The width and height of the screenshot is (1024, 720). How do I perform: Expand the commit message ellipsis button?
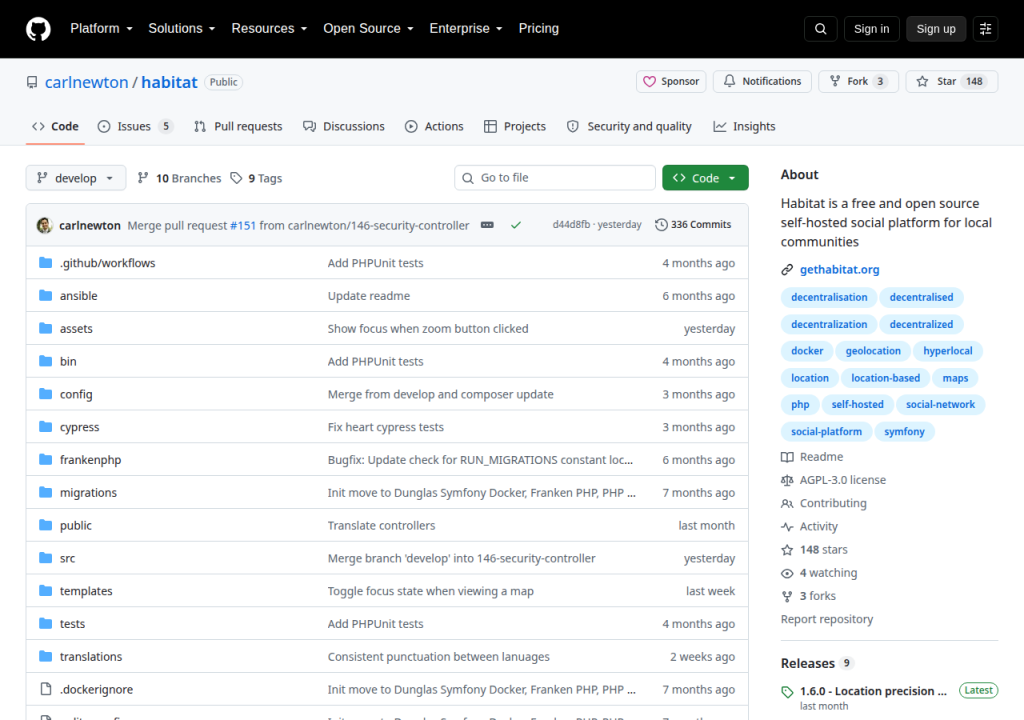click(x=487, y=225)
